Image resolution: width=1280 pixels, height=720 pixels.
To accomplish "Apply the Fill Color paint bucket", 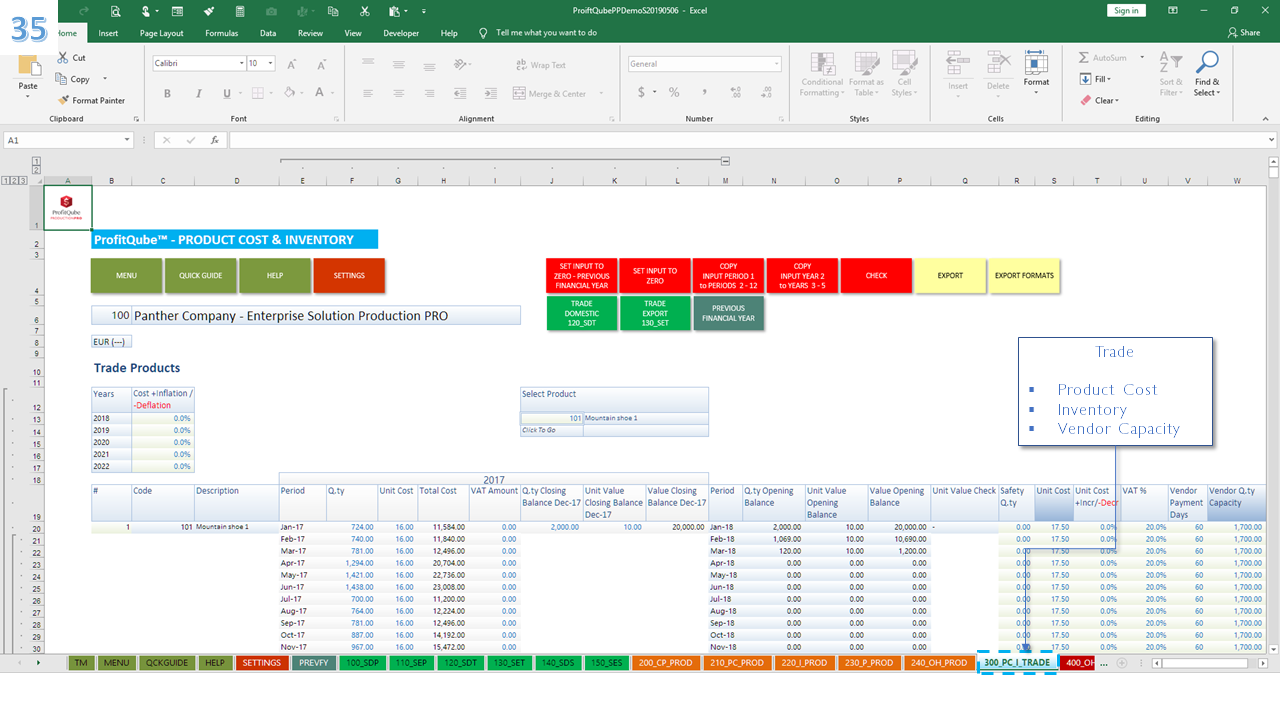I will coord(289,93).
